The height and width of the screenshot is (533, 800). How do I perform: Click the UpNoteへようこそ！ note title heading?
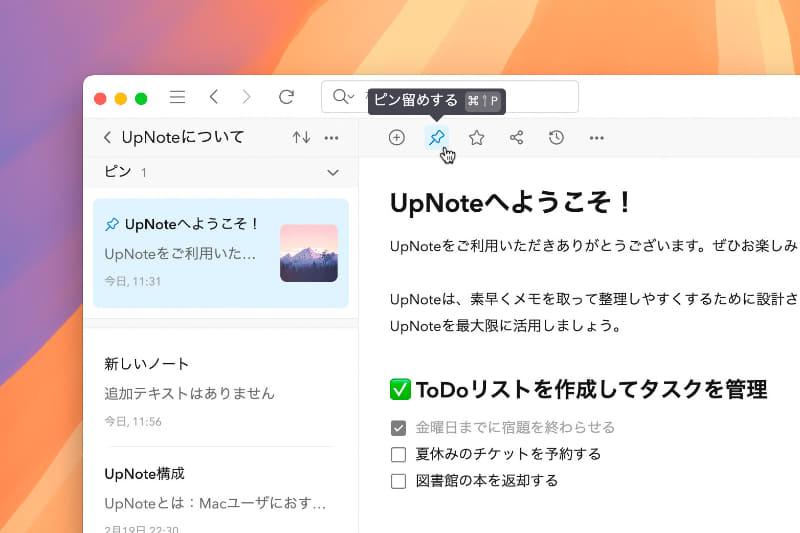[511, 202]
